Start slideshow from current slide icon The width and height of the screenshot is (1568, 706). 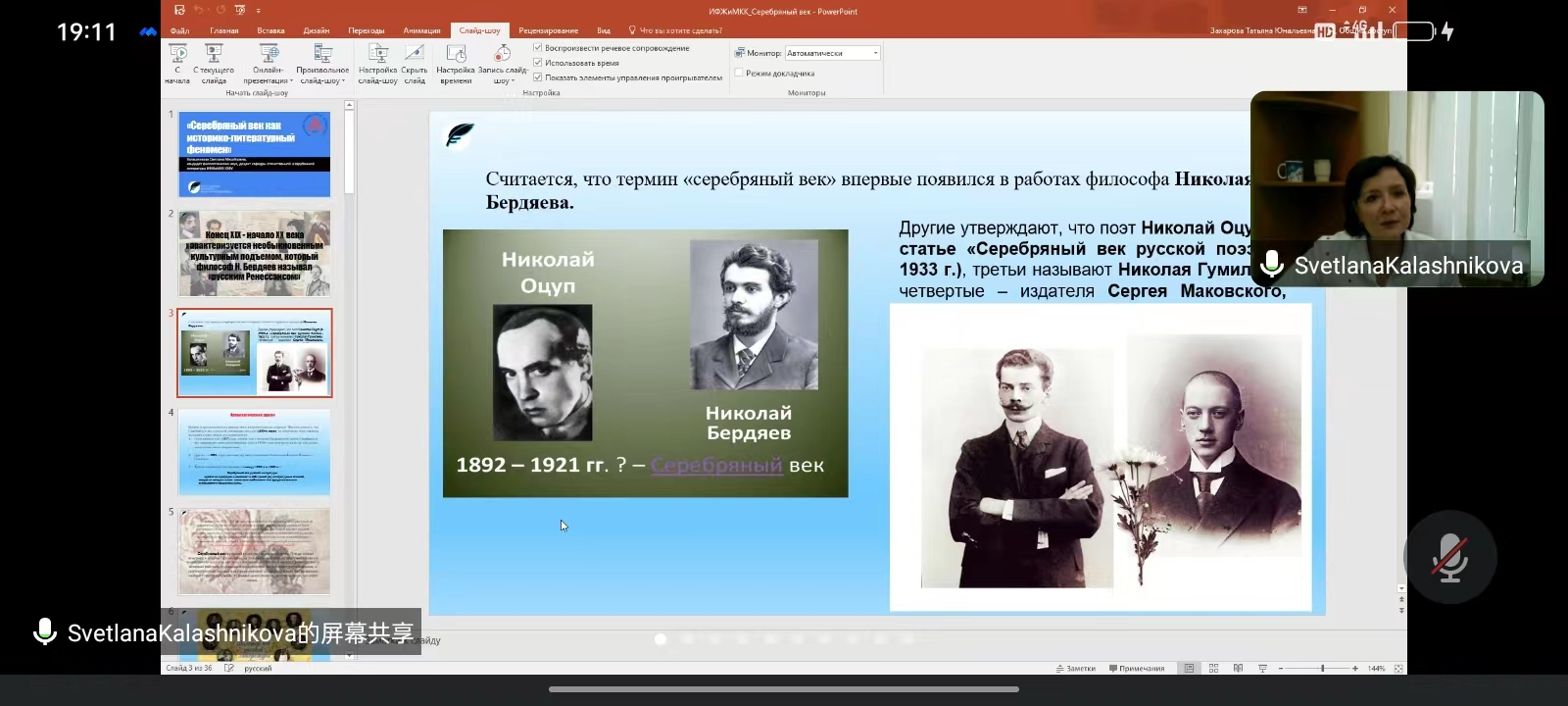[214, 55]
